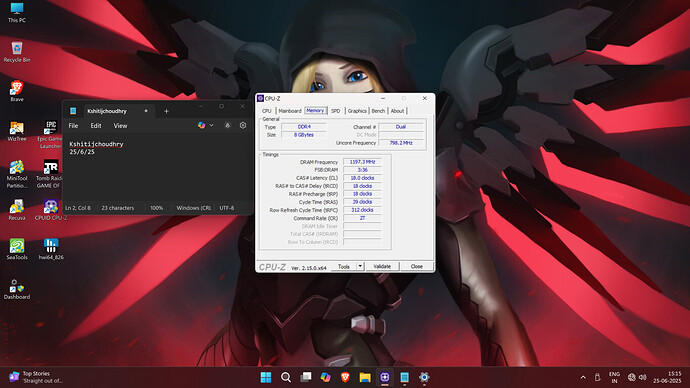
Task: Open the hwi64_826 desktop icon
Action: [x=51, y=249]
